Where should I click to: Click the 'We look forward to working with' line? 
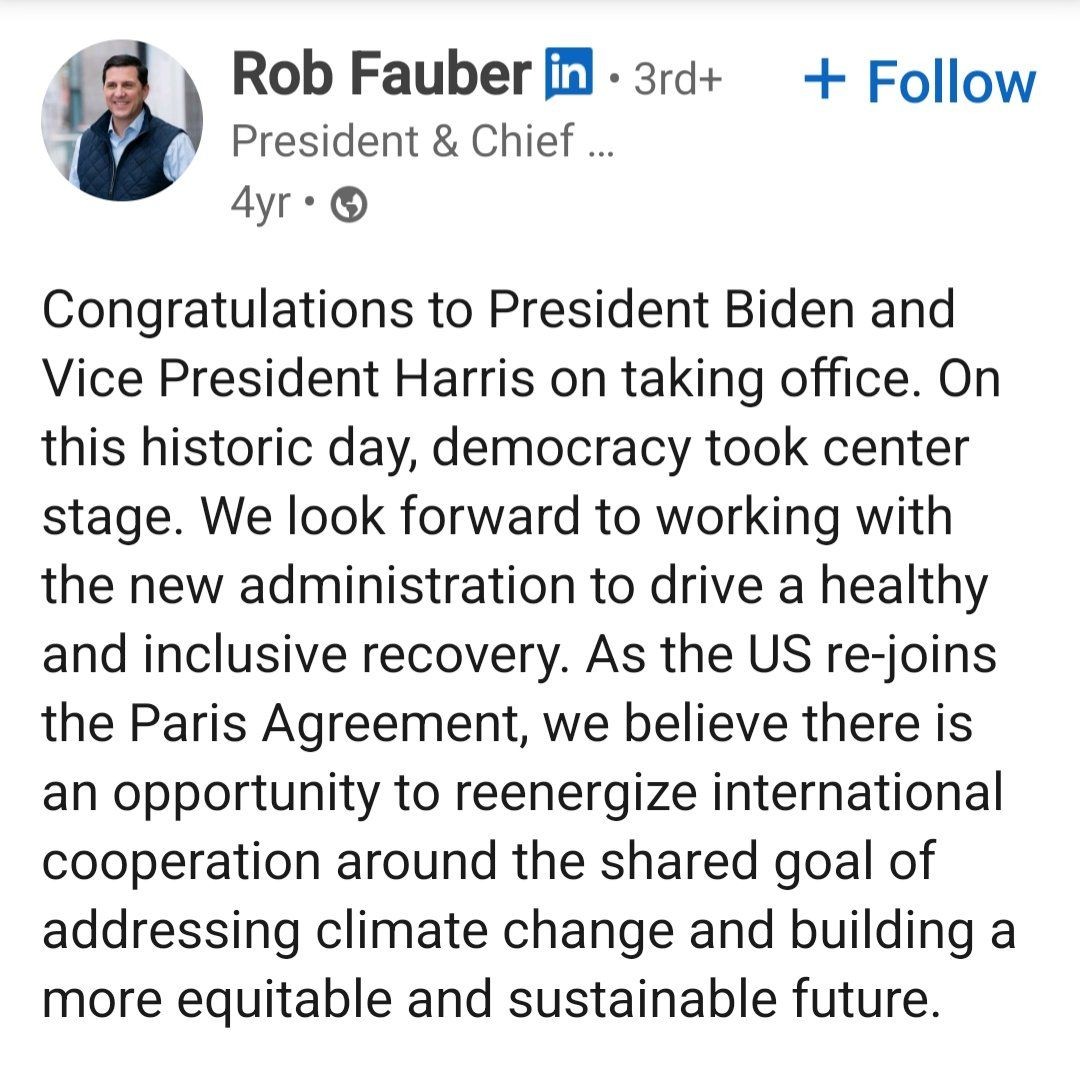pos(577,517)
